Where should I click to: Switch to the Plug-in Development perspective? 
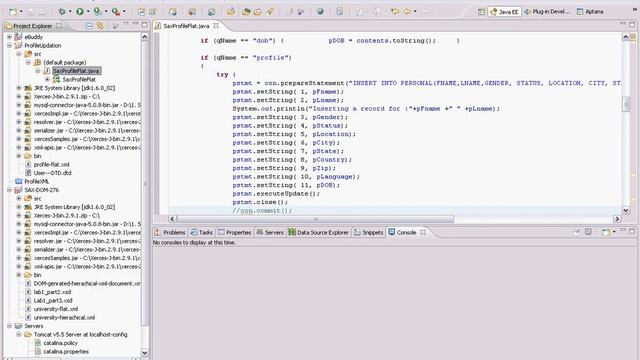click(547, 12)
